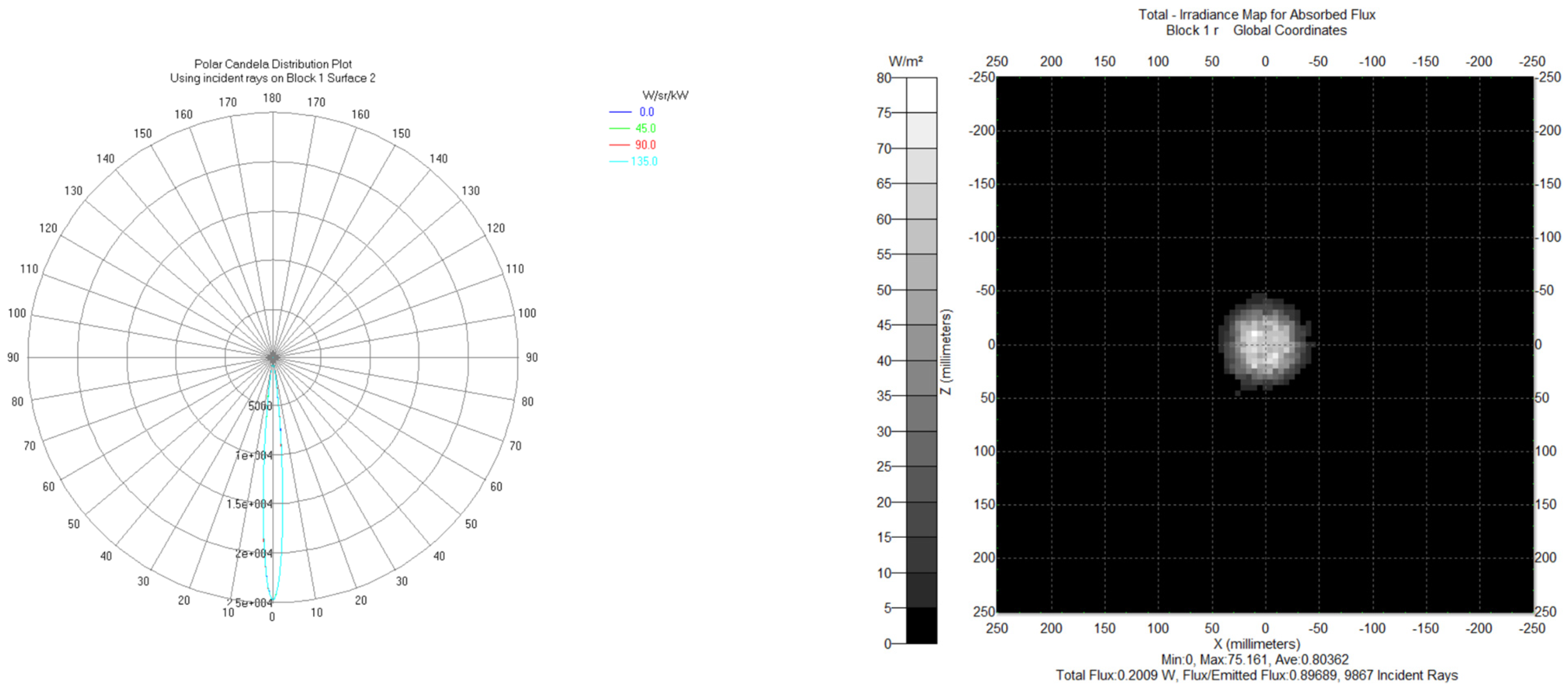Click the 2e+004 radial label
The image size is (1568, 691).
coord(255,554)
